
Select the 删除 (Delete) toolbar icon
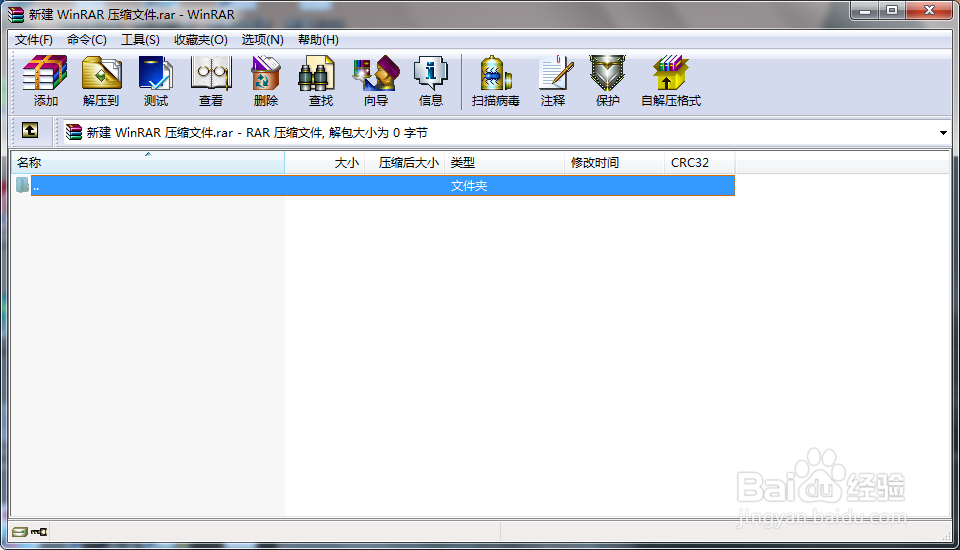[266, 81]
